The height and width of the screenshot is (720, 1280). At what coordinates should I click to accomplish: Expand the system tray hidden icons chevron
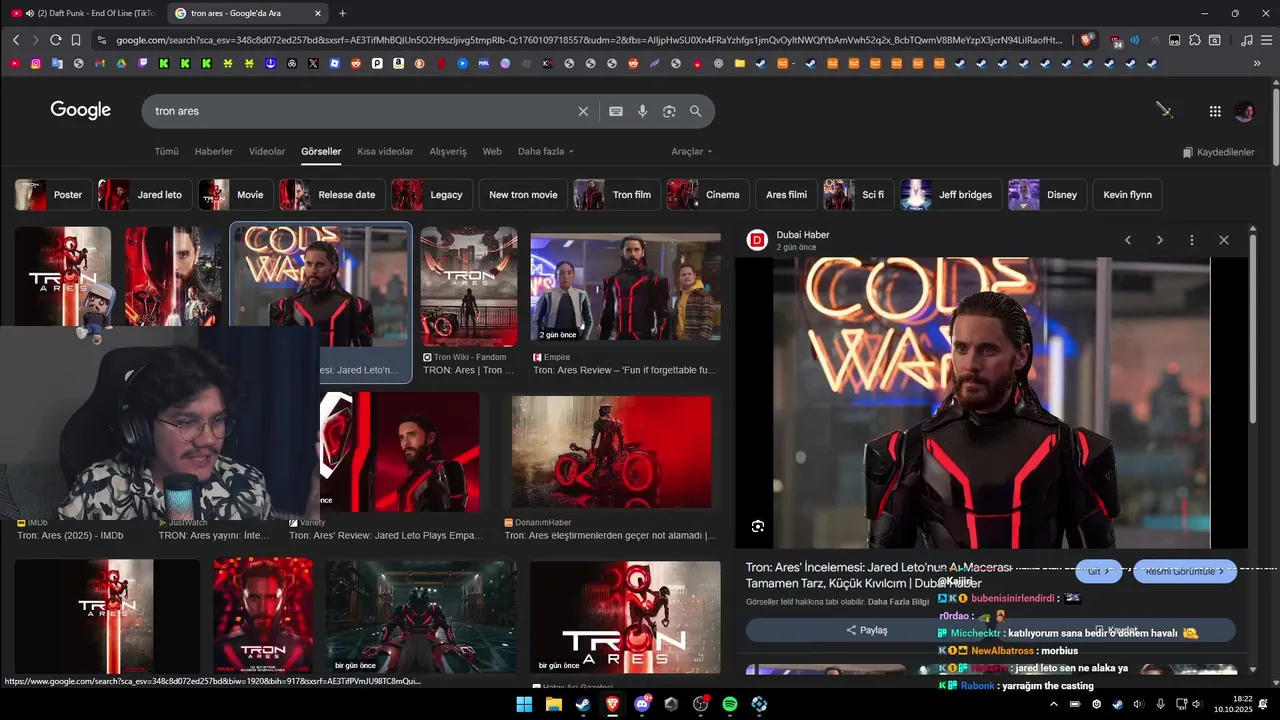[x=1053, y=704]
